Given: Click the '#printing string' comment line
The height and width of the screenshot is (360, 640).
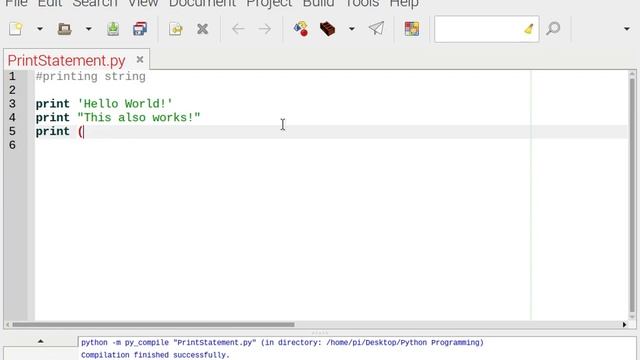Looking at the screenshot, I should (x=90, y=76).
